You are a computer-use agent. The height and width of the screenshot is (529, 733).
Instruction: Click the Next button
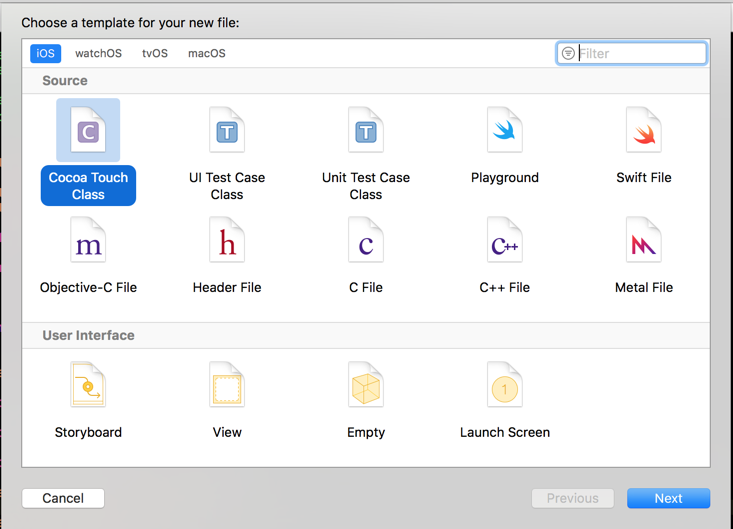point(668,498)
